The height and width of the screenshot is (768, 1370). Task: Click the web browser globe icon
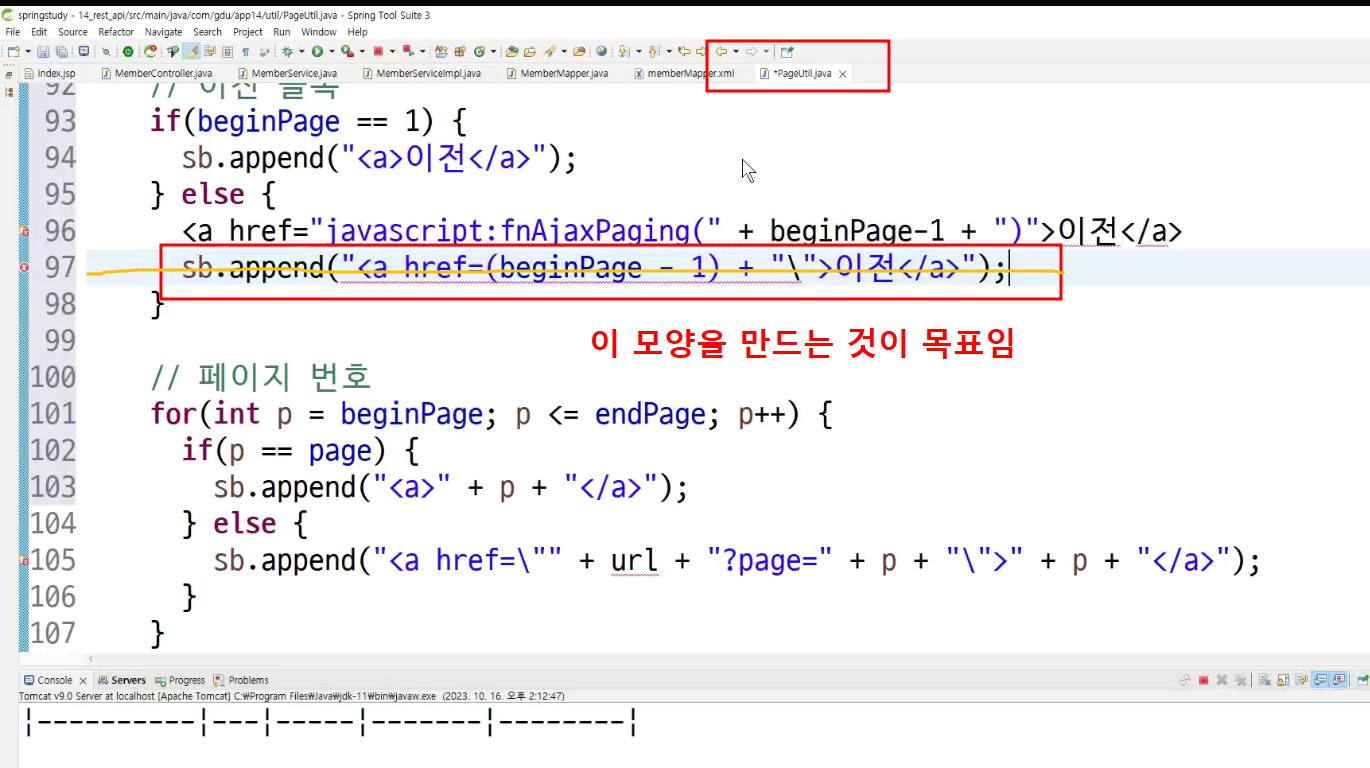coord(601,51)
